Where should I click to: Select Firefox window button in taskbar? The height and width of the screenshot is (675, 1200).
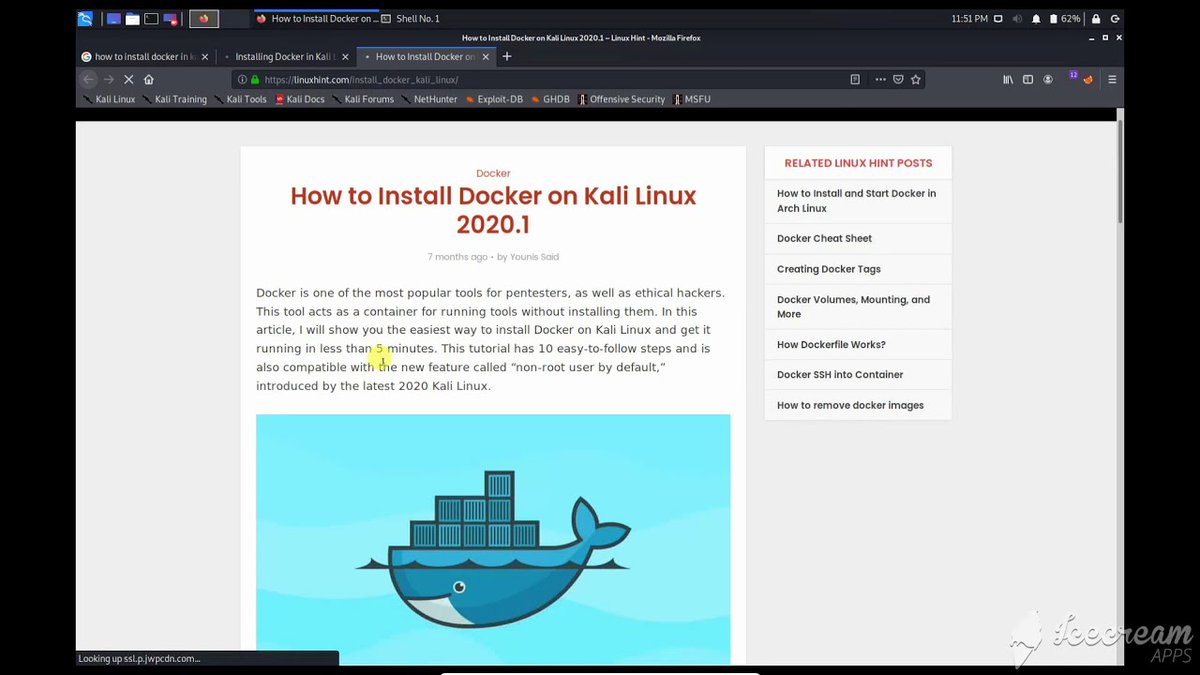316,18
